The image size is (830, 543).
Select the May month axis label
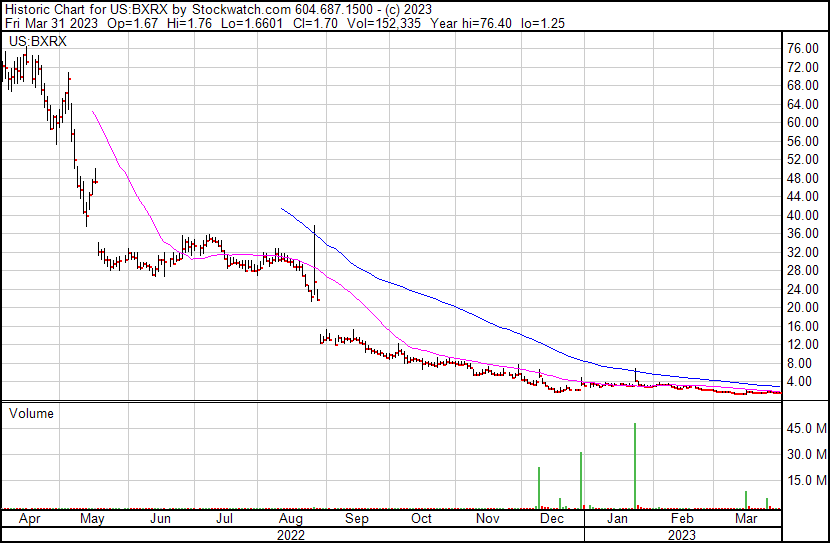coord(91,519)
